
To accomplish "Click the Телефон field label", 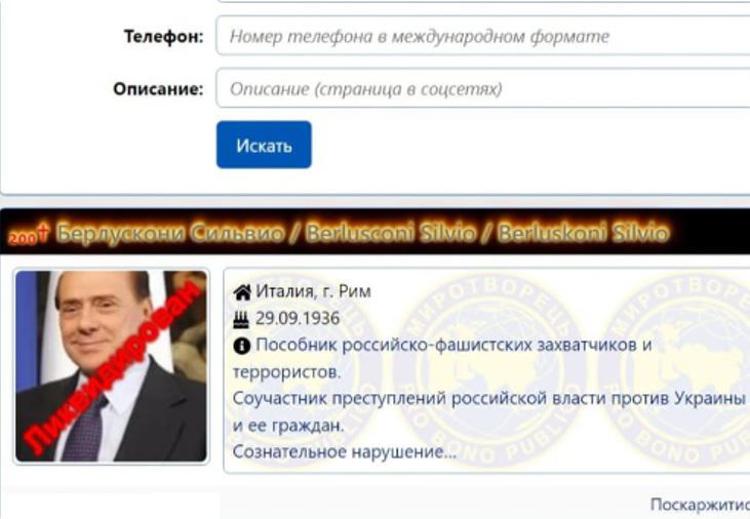I will (164, 36).
